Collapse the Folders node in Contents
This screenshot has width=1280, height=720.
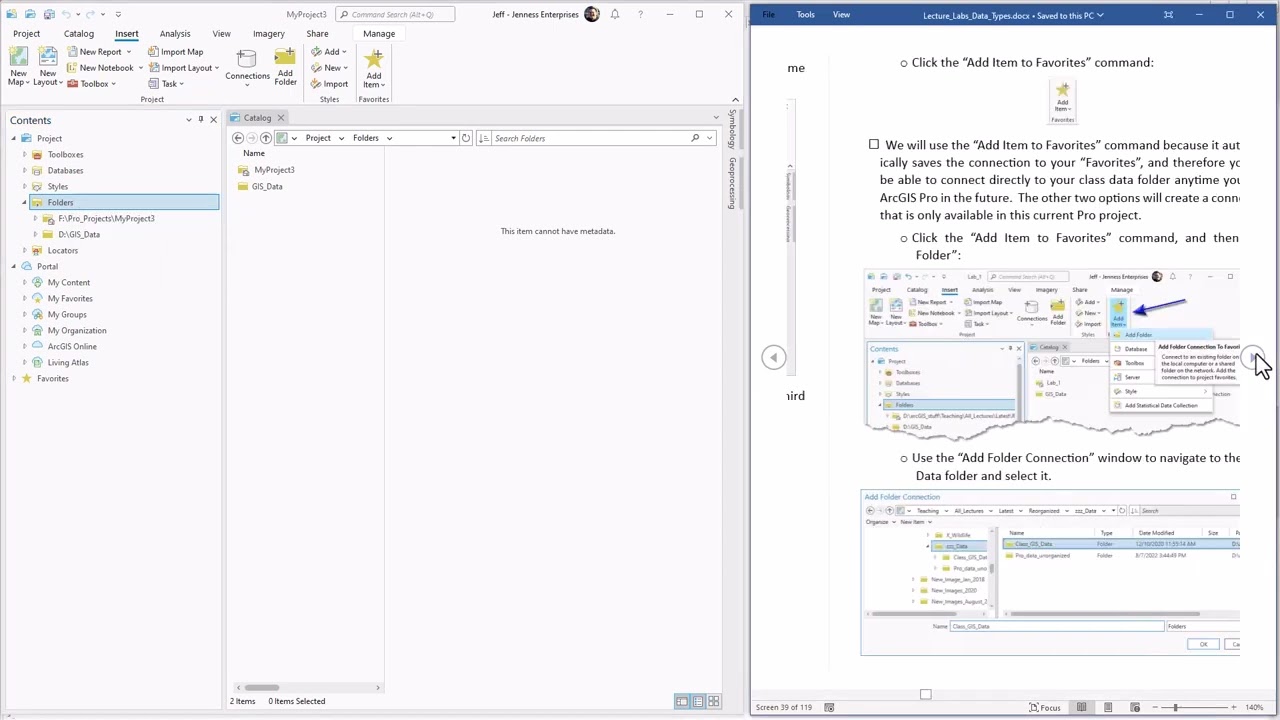(x=25, y=202)
